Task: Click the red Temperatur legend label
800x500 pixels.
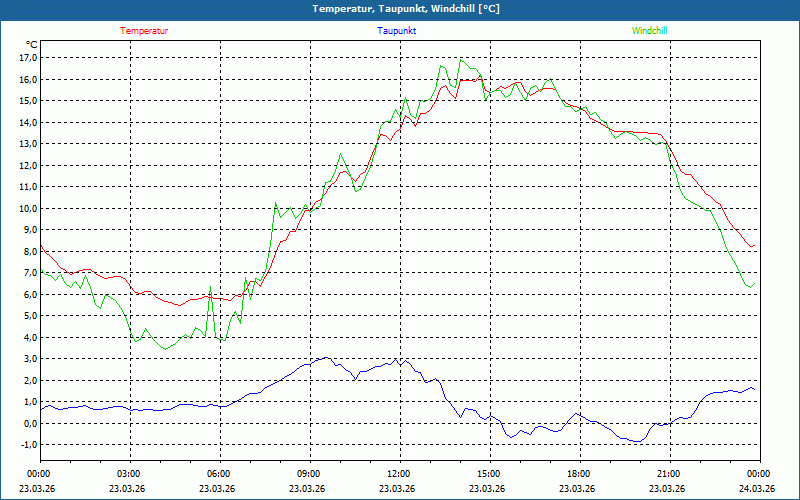Action: pyautogui.click(x=144, y=31)
